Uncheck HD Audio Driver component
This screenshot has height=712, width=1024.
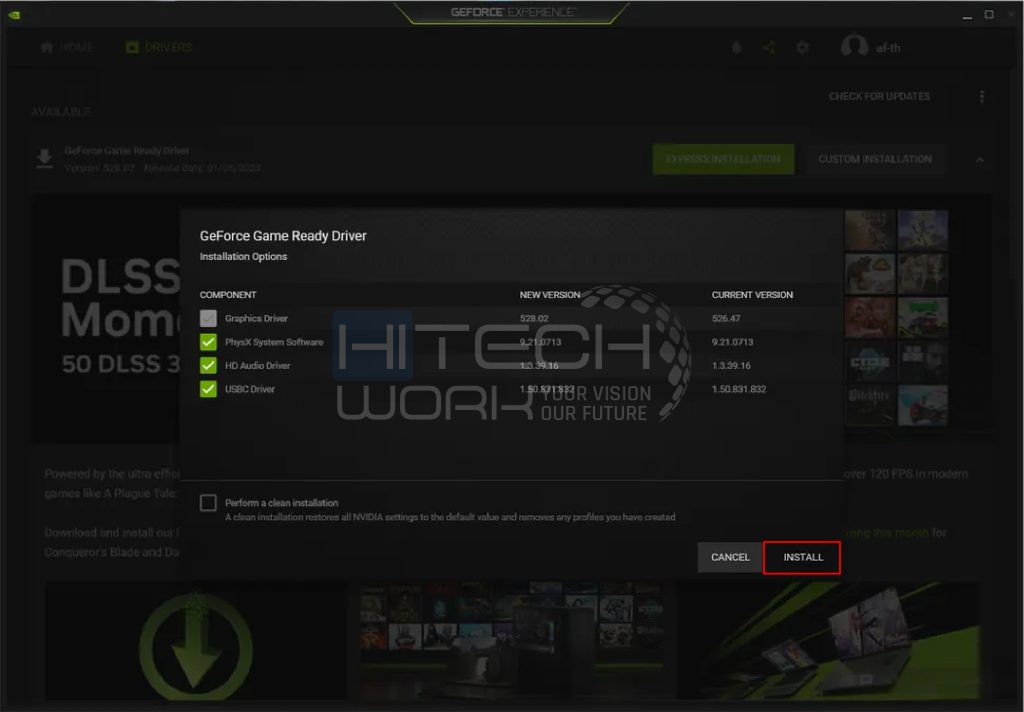pyautogui.click(x=208, y=365)
